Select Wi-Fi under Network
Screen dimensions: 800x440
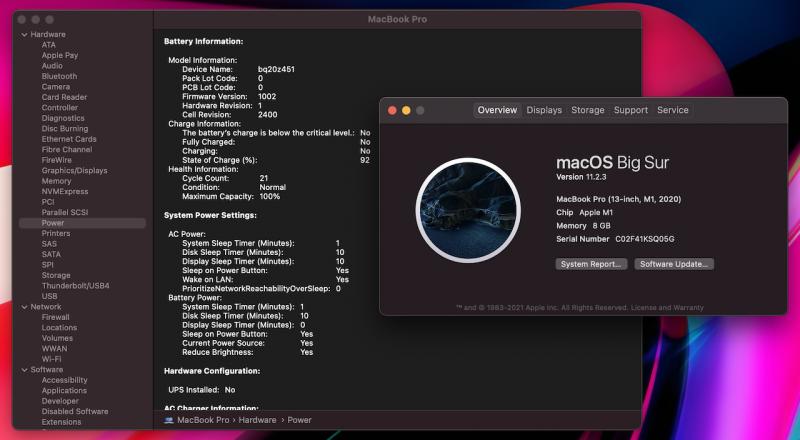tap(51, 359)
